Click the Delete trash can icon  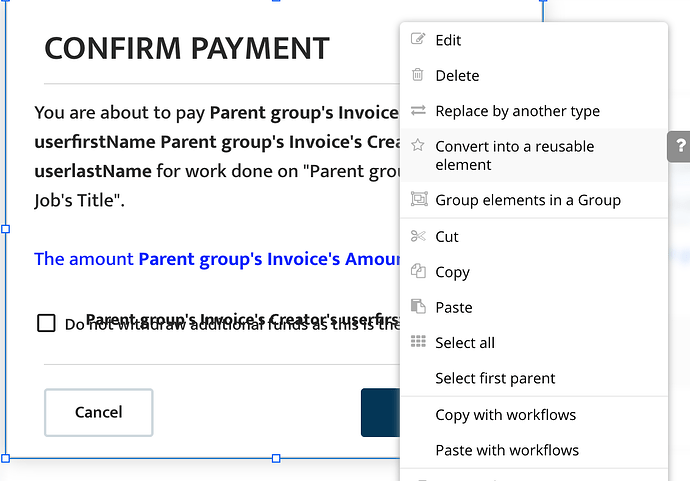click(418, 75)
